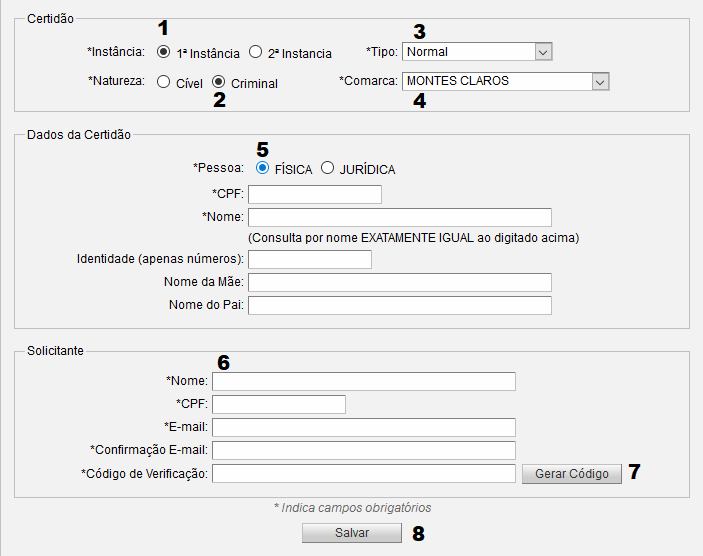The width and height of the screenshot is (703, 556).
Task: Focus the CPF field in Dados da Certidão
Action: coord(315,195)
